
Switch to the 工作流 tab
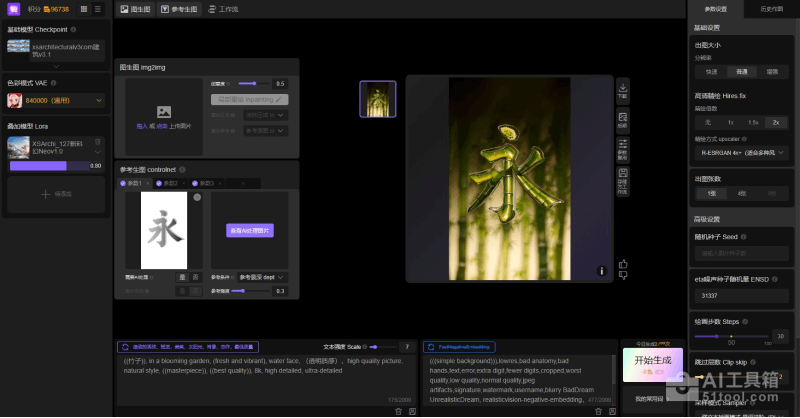point(226,8)
